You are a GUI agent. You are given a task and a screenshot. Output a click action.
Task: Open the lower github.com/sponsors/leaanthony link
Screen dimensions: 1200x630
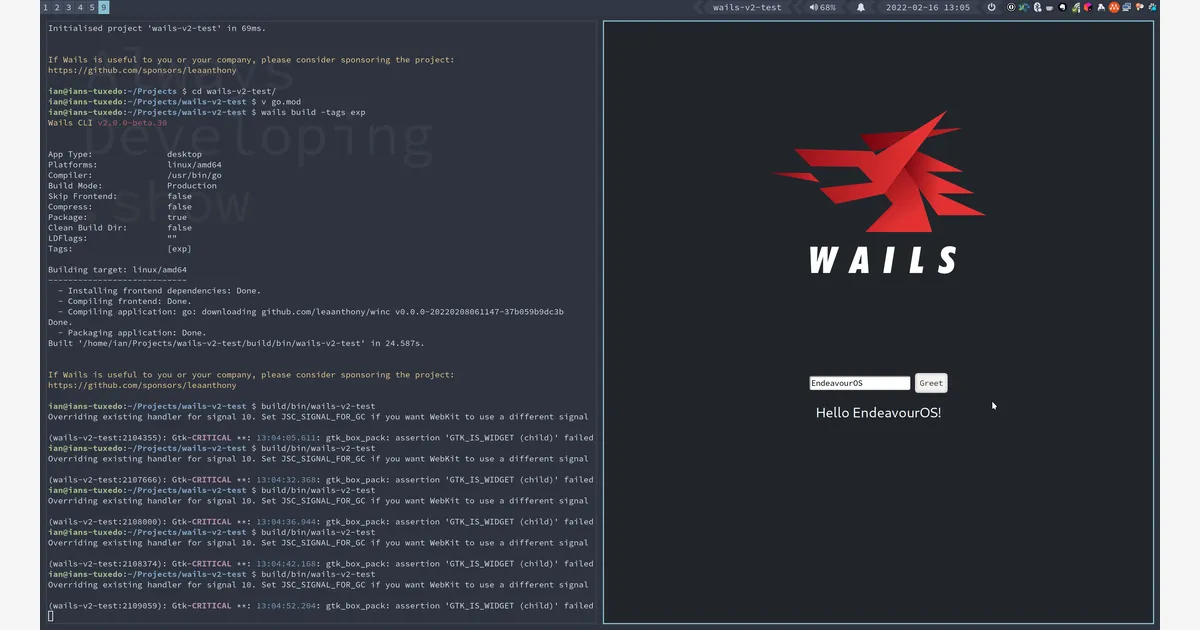[x=142, y=385]
